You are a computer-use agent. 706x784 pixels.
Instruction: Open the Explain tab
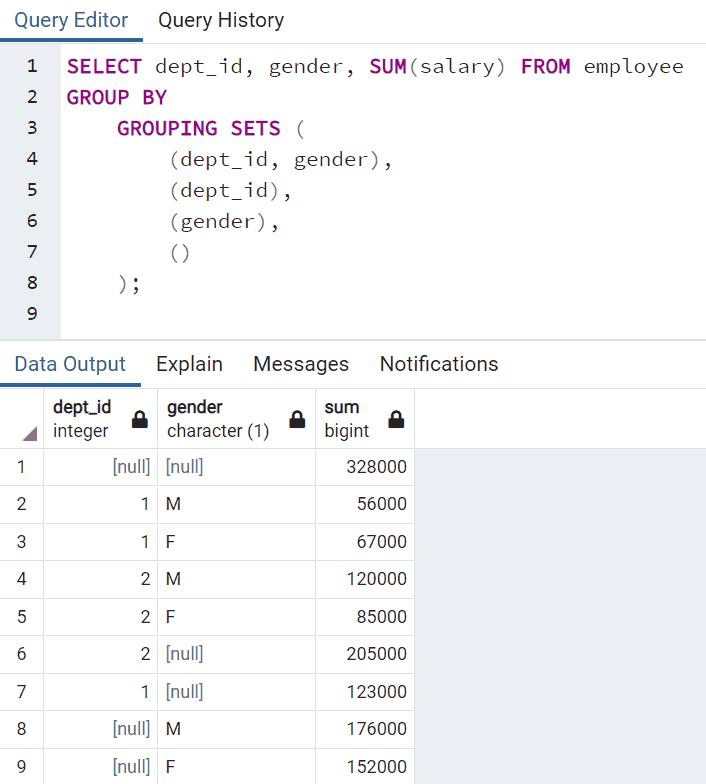point(189,364)
